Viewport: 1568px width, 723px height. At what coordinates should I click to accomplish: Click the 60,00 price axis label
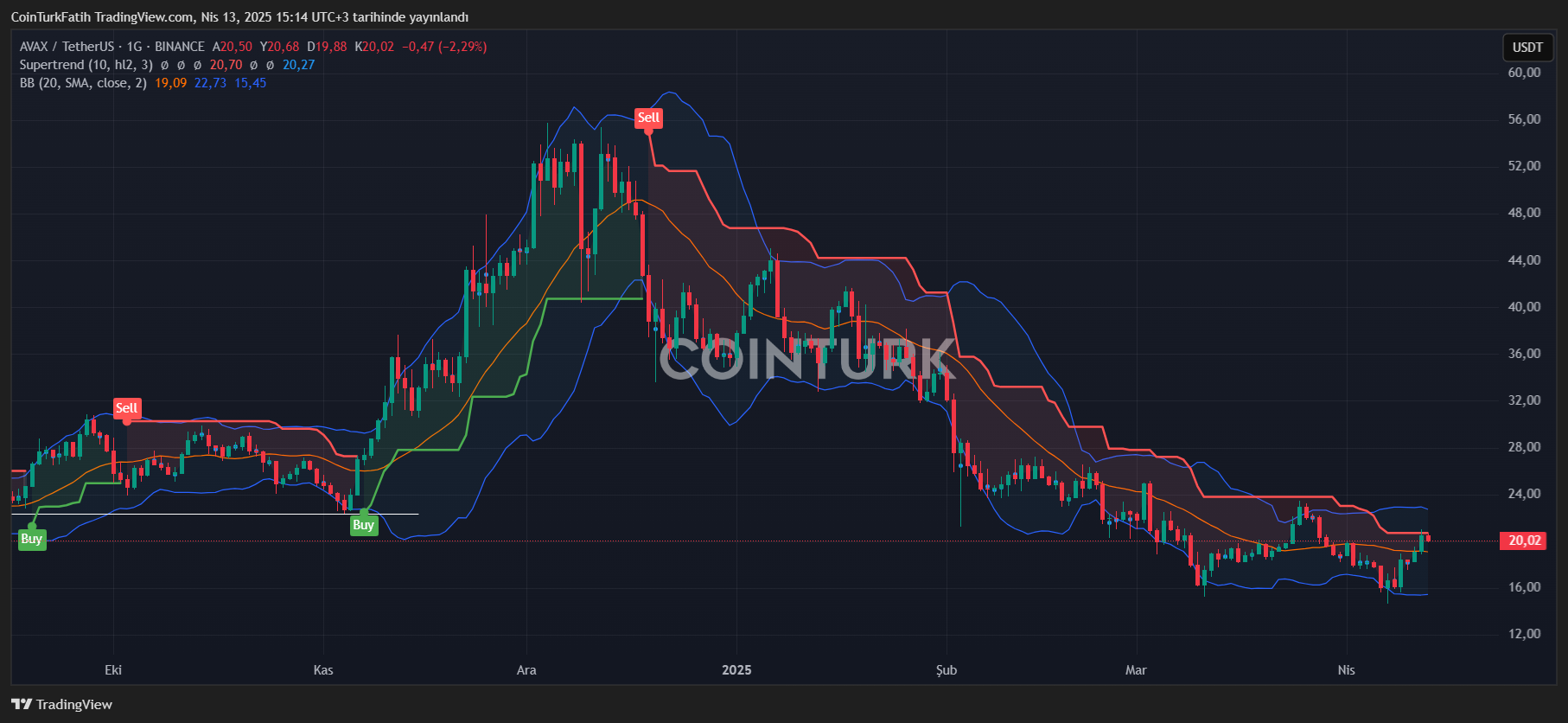click(1524, 73)
